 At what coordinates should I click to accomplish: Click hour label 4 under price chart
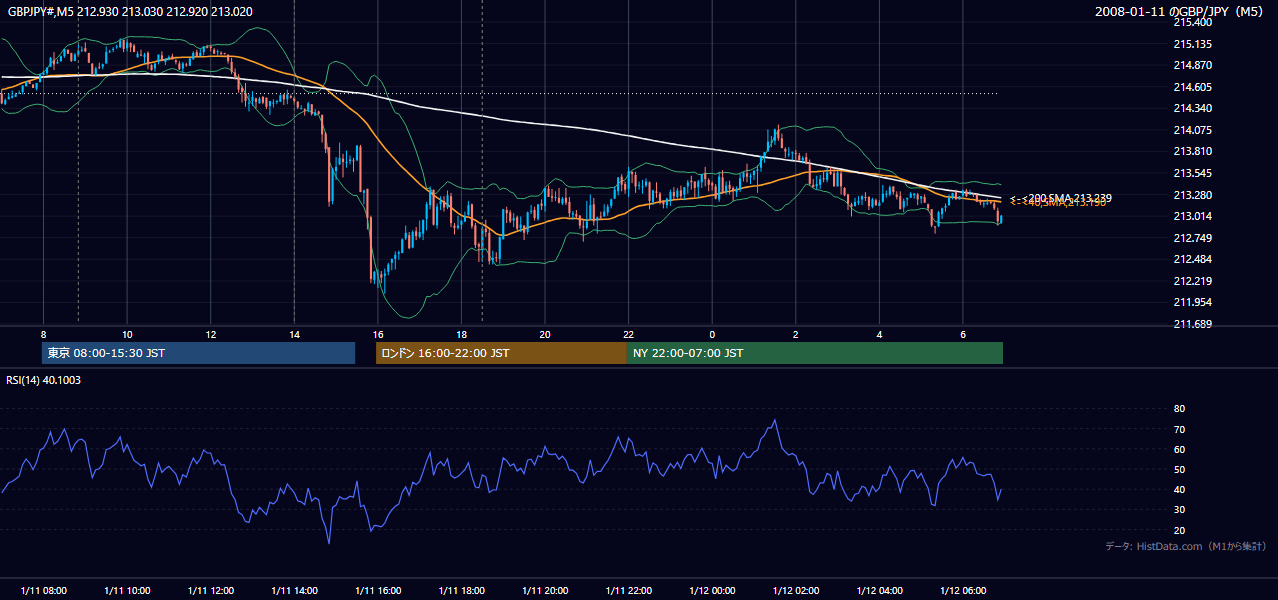pos(879,334)
